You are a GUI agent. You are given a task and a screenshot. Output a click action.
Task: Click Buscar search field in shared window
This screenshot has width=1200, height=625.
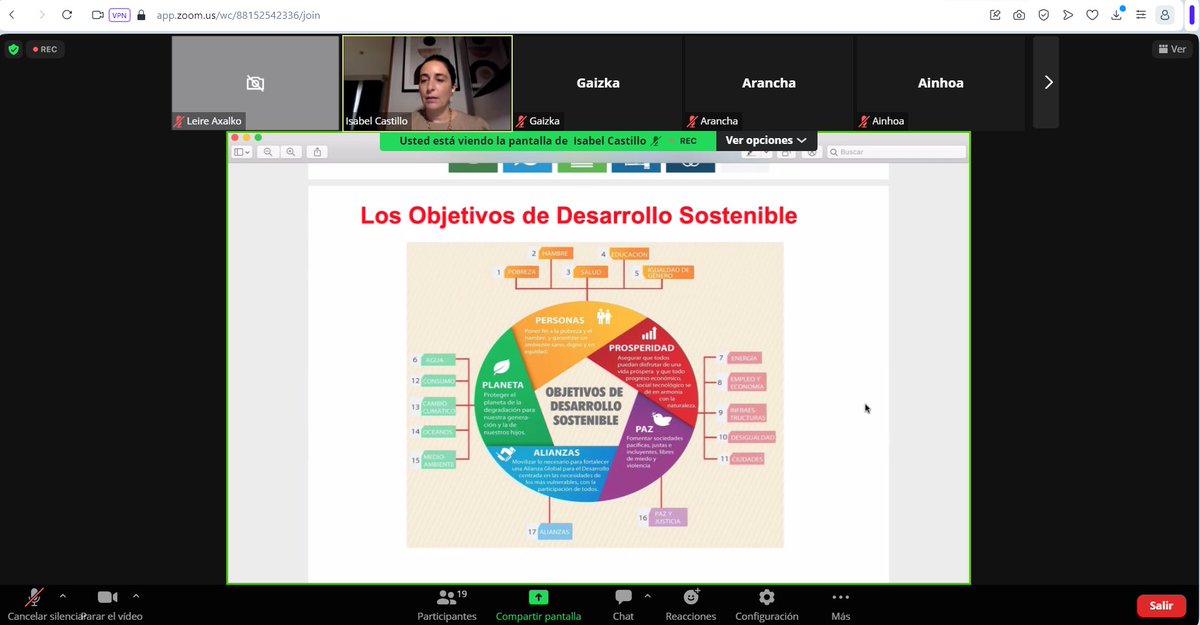pyautogui.click(x=897, y=152)
